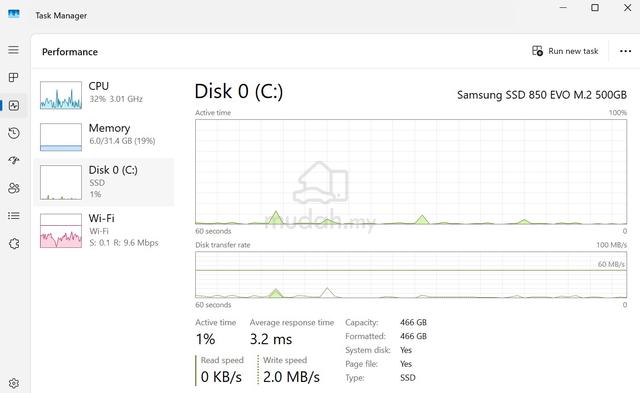Image resolution: width=640 pixels, height=393 pixels.
Task: Select Memory in the performance list
Action: point(104,137)
